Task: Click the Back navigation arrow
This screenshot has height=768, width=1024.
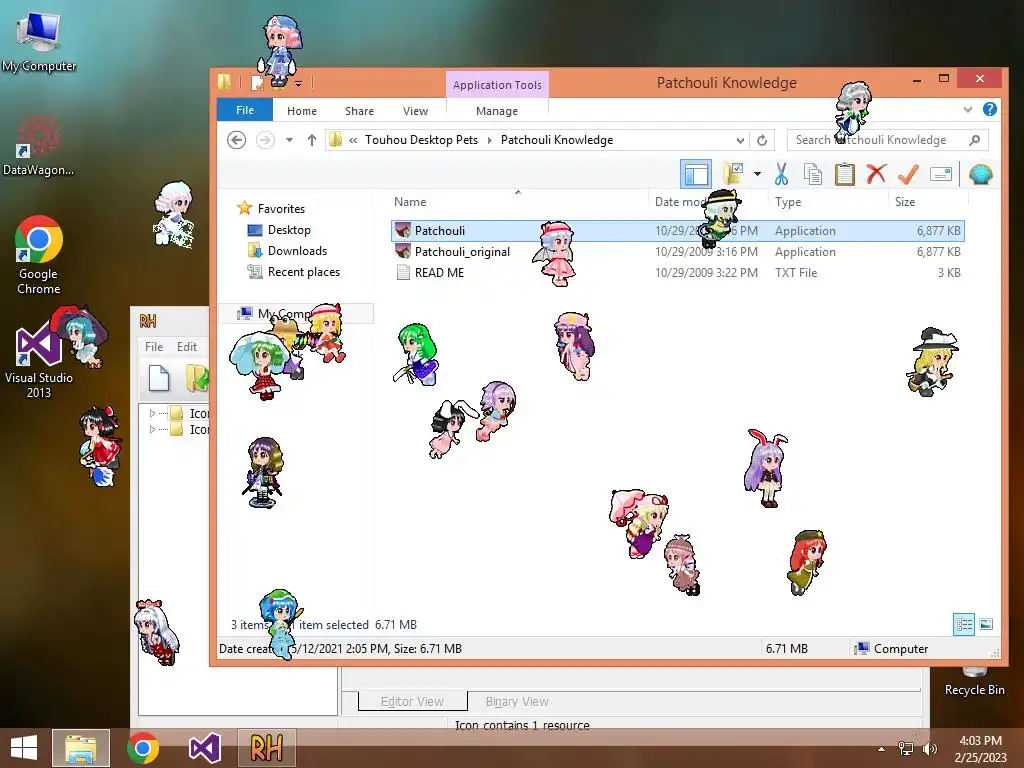Action: [236, 140]
